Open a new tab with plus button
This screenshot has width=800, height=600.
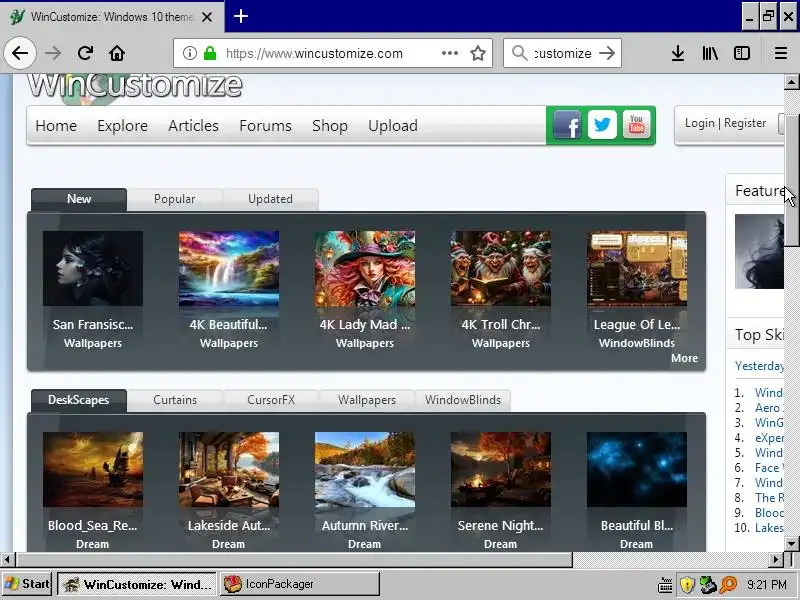(x=241, y=16)
